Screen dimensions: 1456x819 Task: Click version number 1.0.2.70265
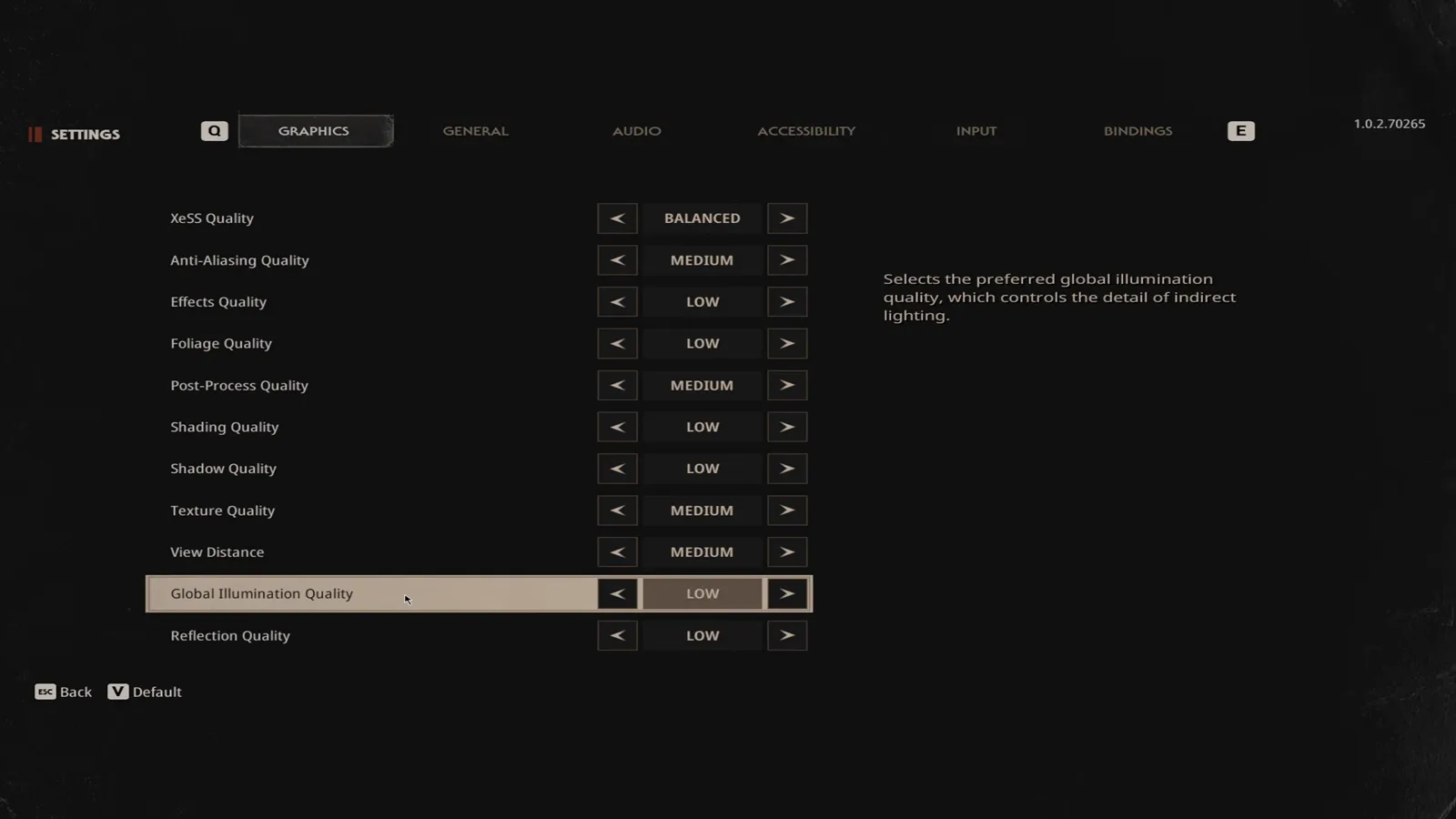coord(1390,124)
